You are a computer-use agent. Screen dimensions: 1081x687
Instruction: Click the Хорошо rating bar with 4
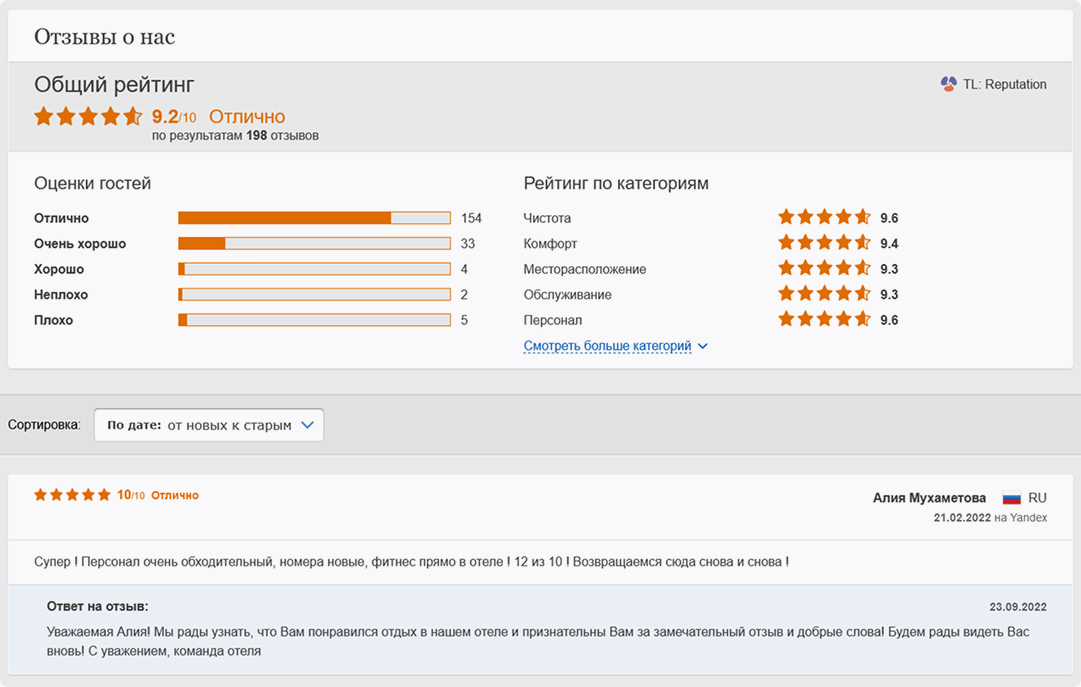coord(314,269)
